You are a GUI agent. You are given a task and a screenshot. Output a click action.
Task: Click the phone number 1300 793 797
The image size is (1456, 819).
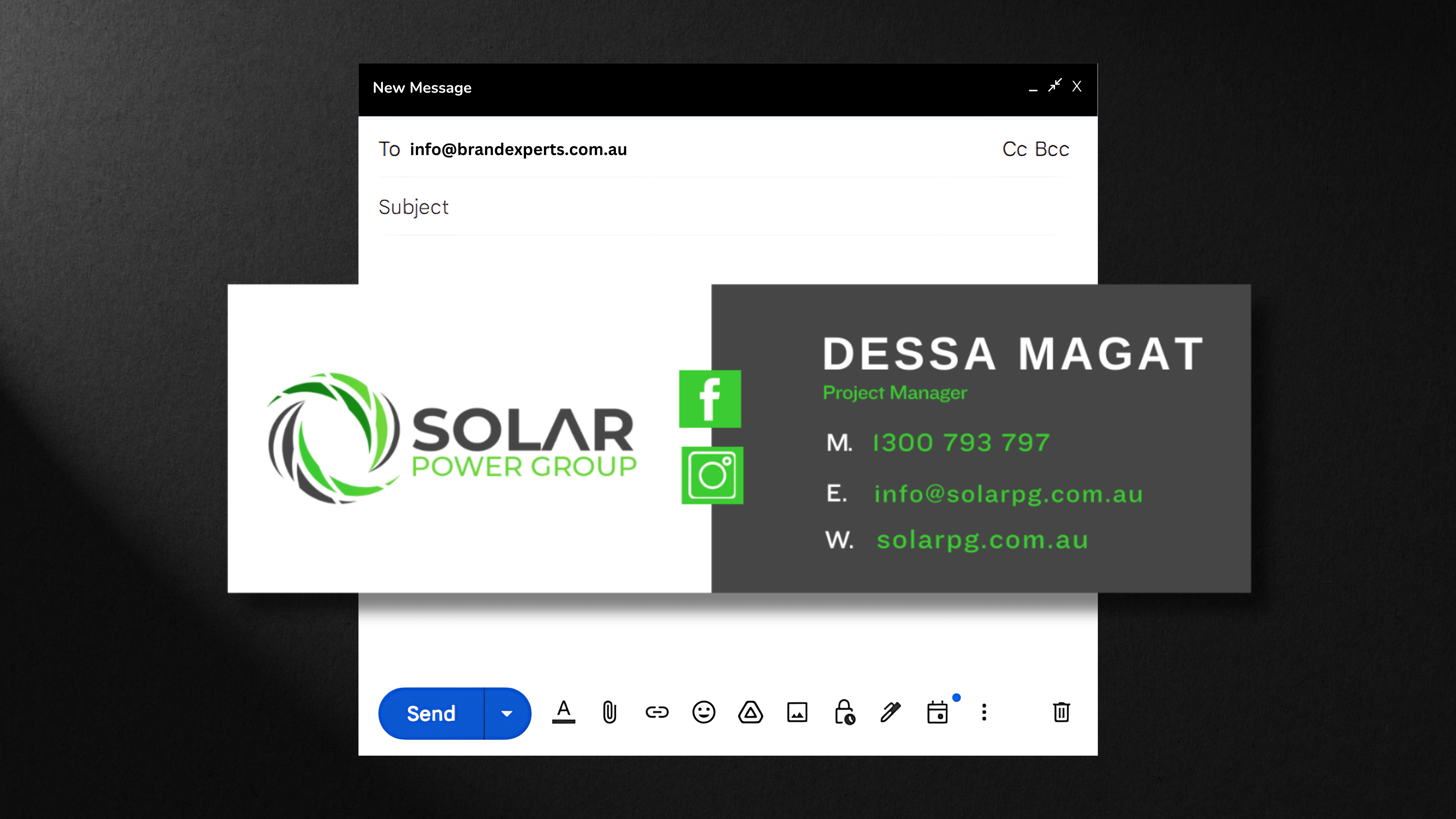961,443
